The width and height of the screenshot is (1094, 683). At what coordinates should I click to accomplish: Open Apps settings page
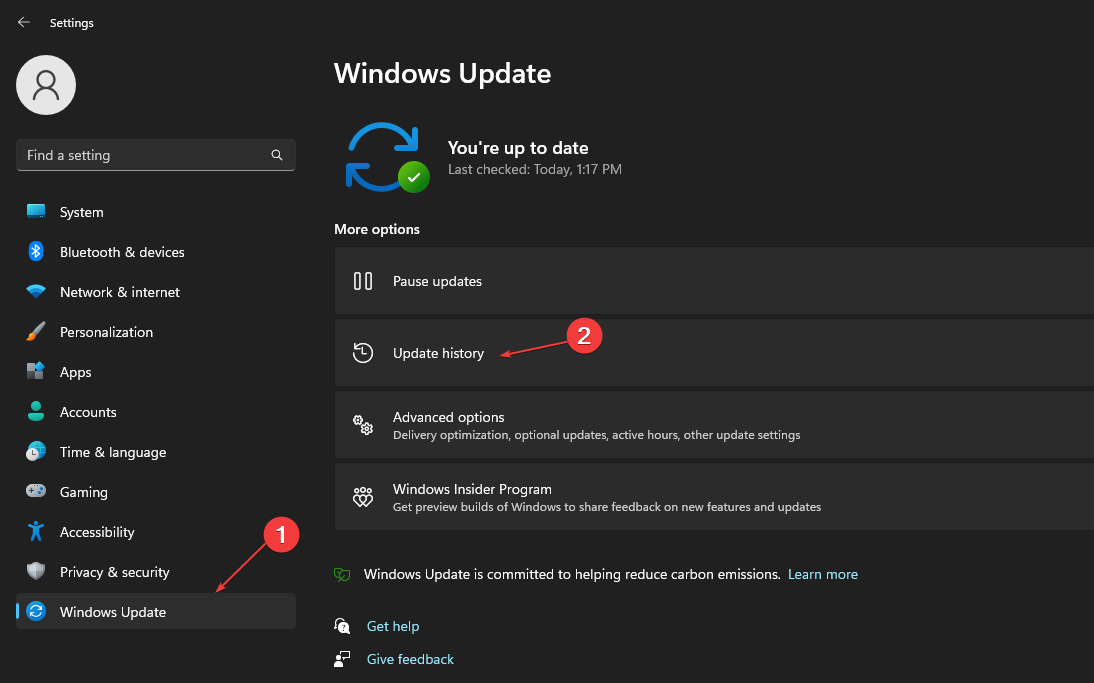(x=156, y=372)
